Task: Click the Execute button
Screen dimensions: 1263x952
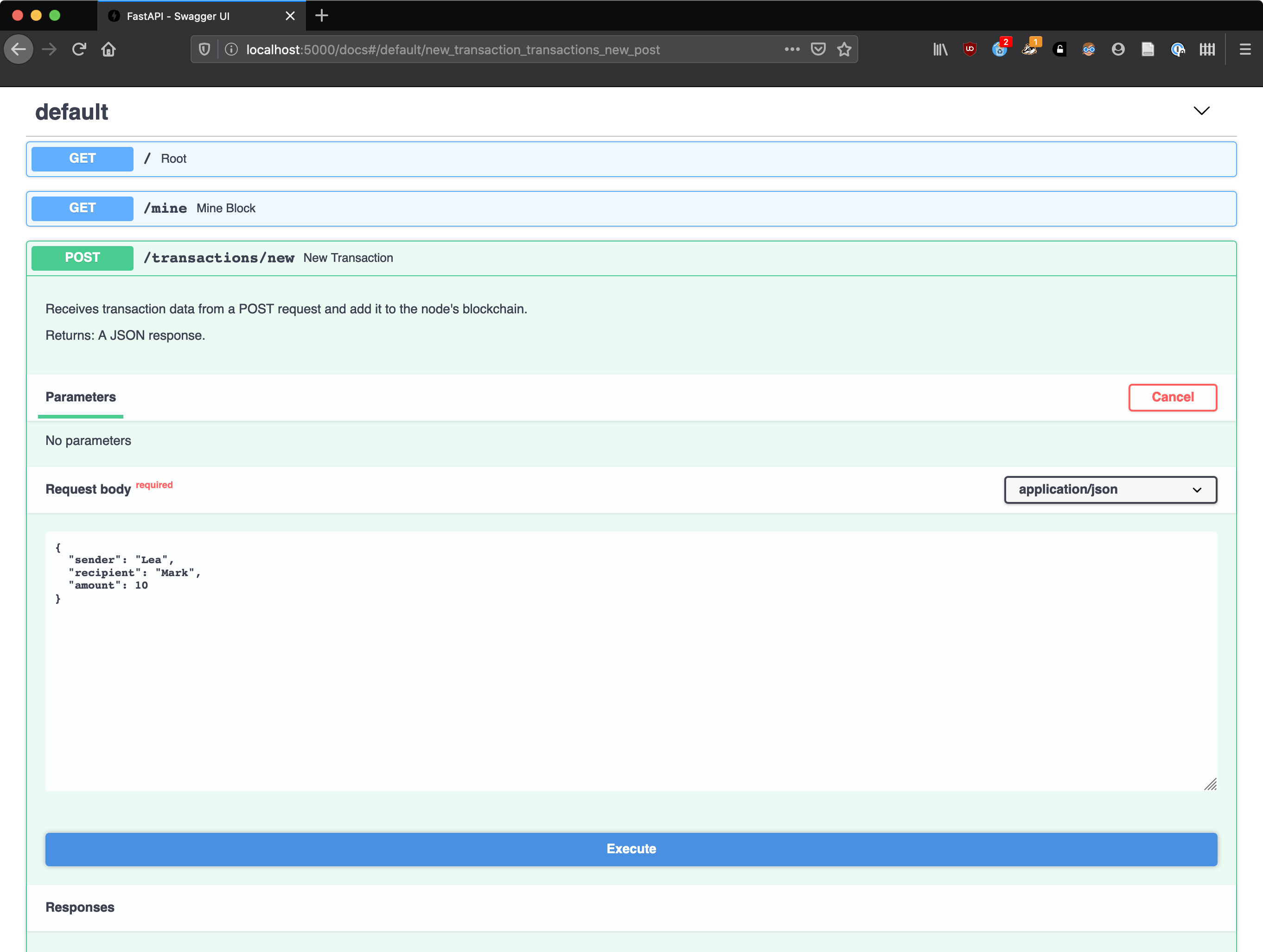Action: [631, 849]
